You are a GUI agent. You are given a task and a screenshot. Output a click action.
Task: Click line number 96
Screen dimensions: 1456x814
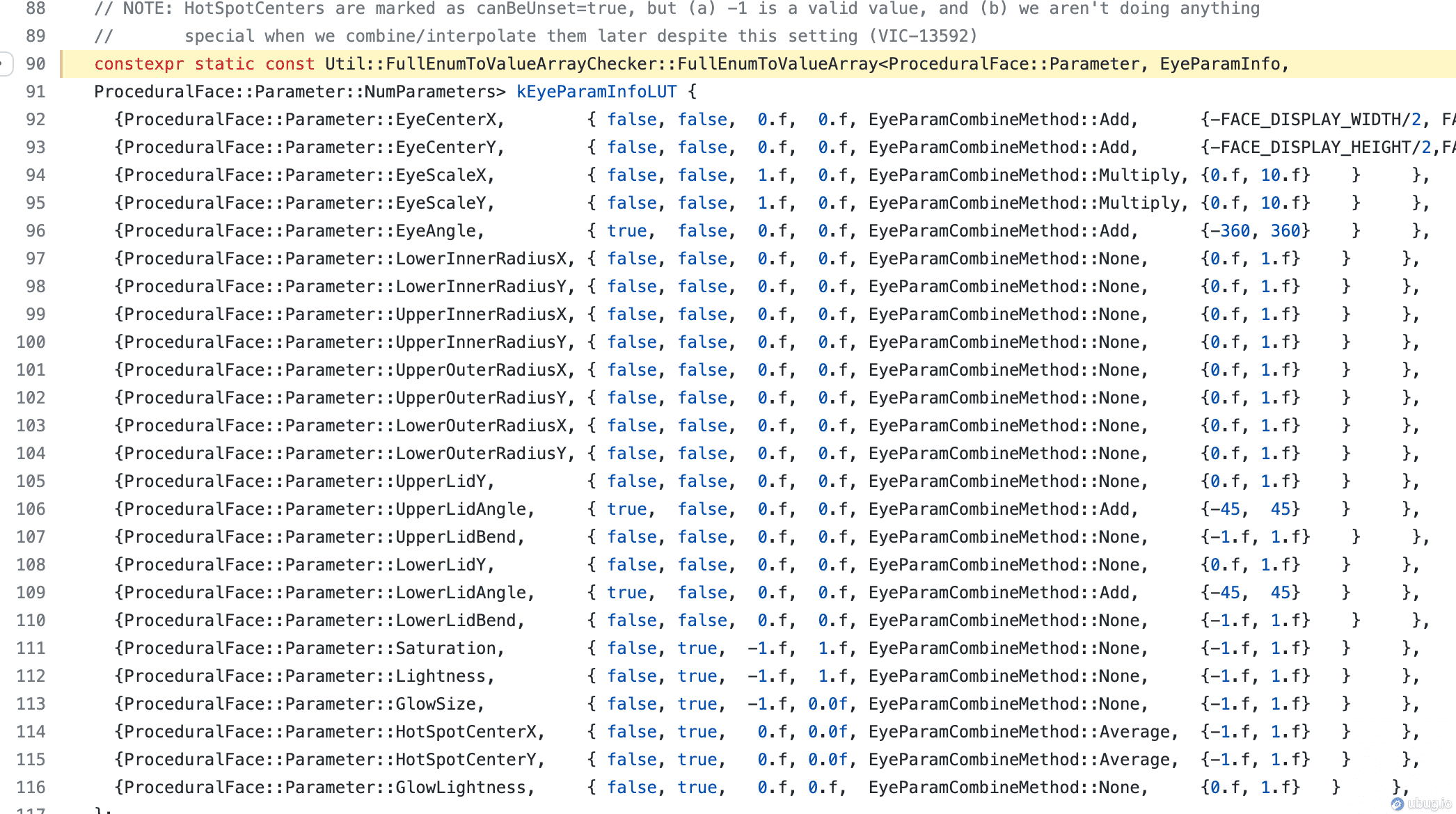point(35,231)
